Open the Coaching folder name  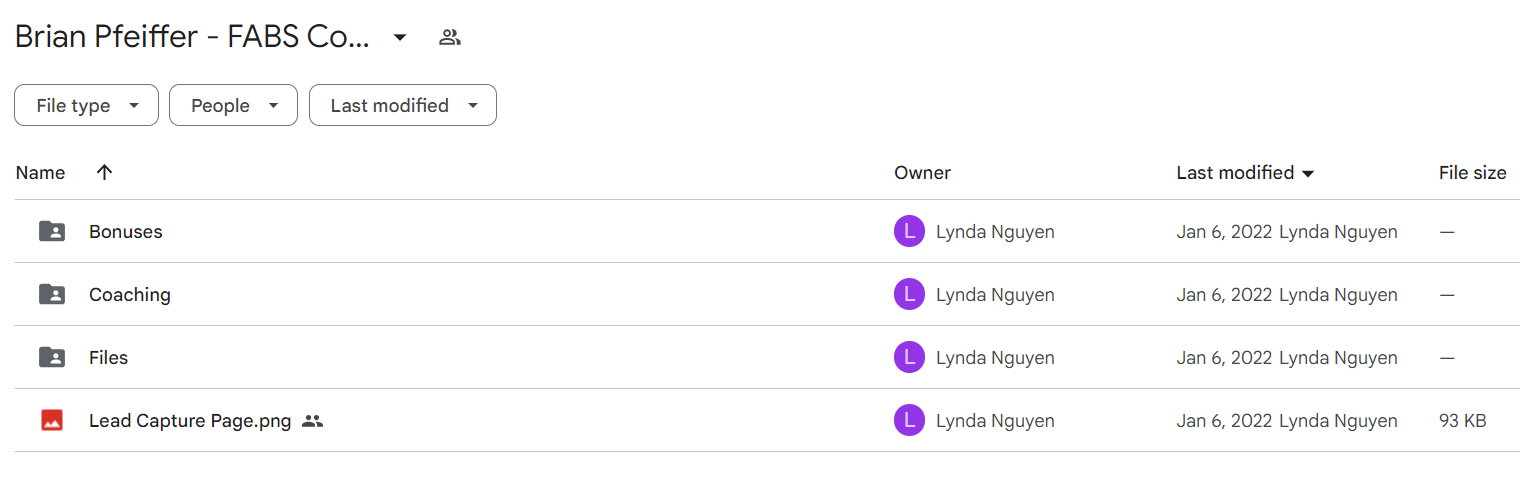click(x=130, y=295)
